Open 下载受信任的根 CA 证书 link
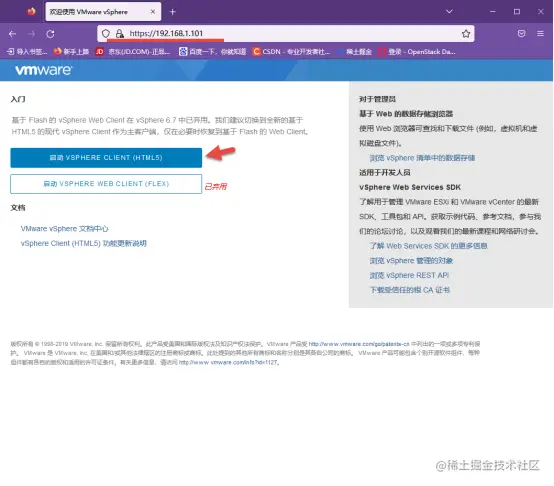This screenshot has height=486, width=554. [409, 290]
